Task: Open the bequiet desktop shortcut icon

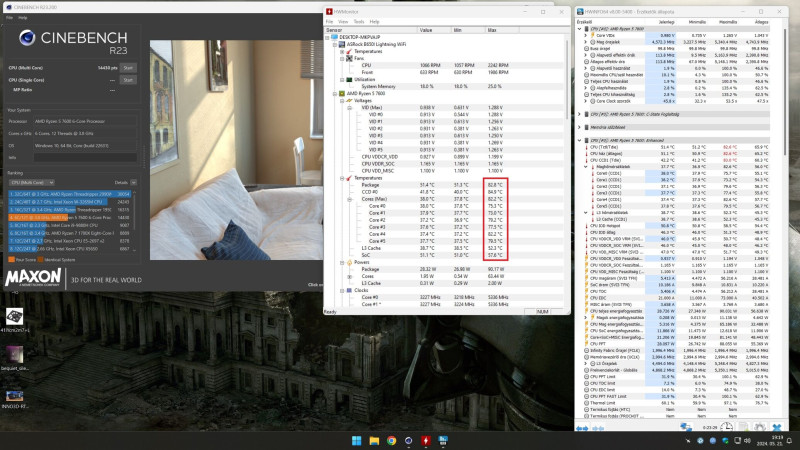Action: 14,355
